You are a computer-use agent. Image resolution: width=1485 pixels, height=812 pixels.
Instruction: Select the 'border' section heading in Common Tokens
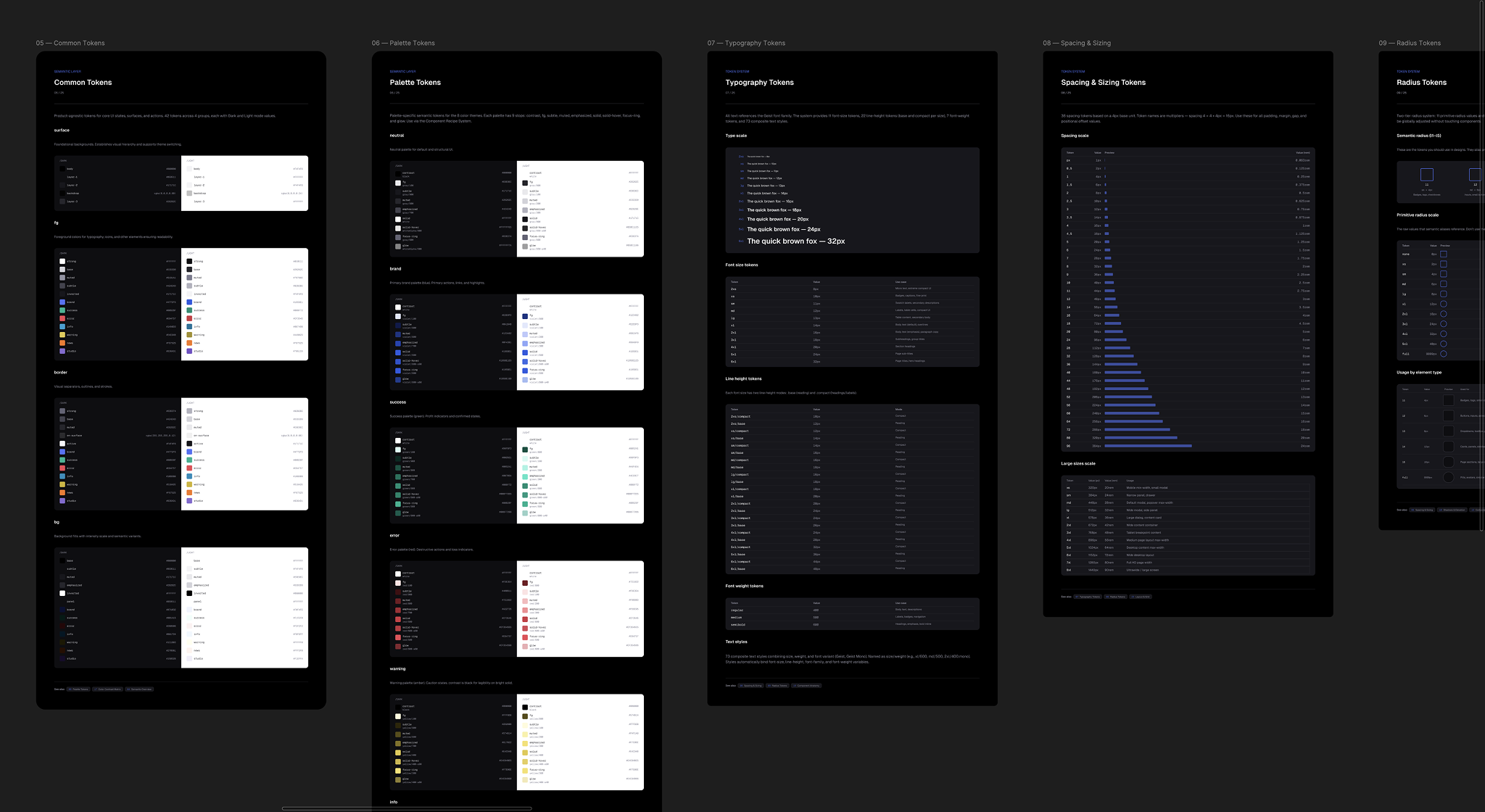60,373
